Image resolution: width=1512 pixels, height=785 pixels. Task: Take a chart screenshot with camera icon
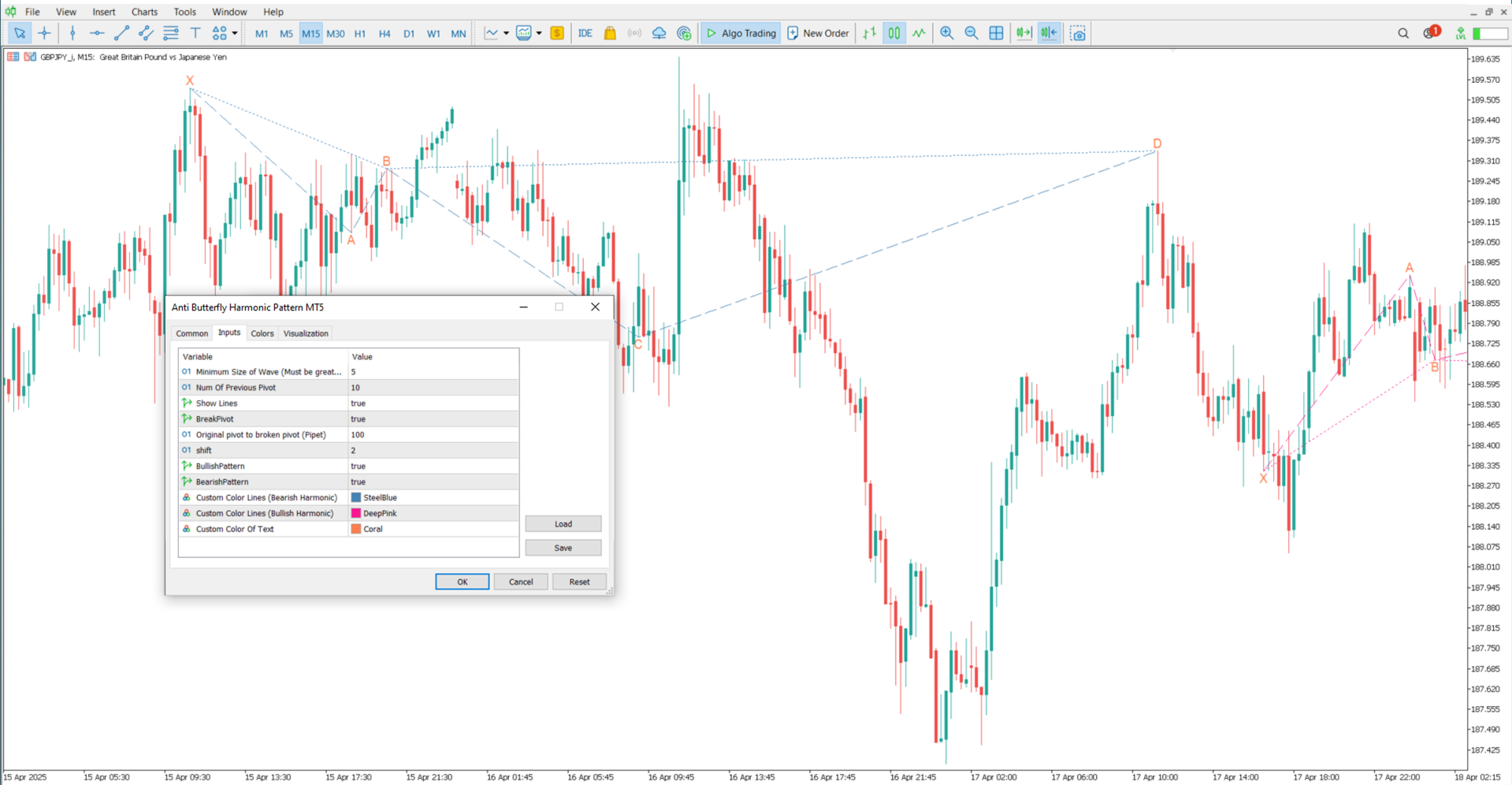click(1078, 33)
